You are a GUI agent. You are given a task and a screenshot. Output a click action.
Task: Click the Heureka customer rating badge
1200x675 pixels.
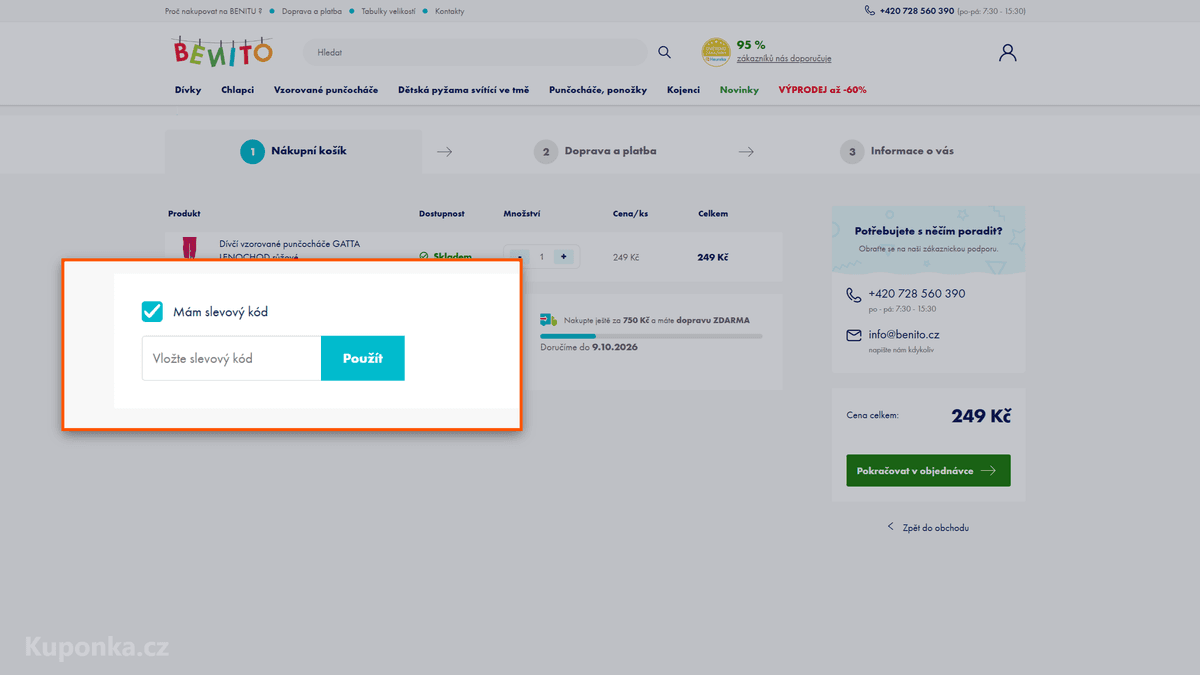tap(715, 52)
